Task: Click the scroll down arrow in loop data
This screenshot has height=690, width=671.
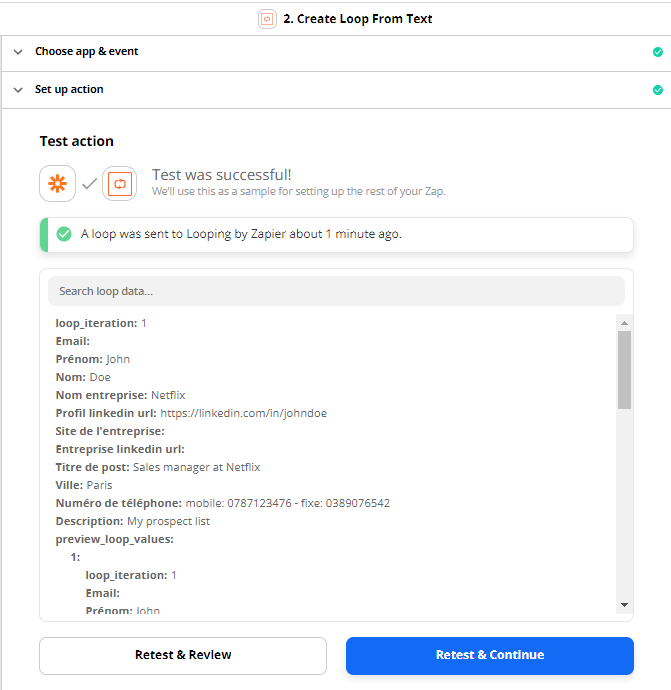Action: [624, 605]
